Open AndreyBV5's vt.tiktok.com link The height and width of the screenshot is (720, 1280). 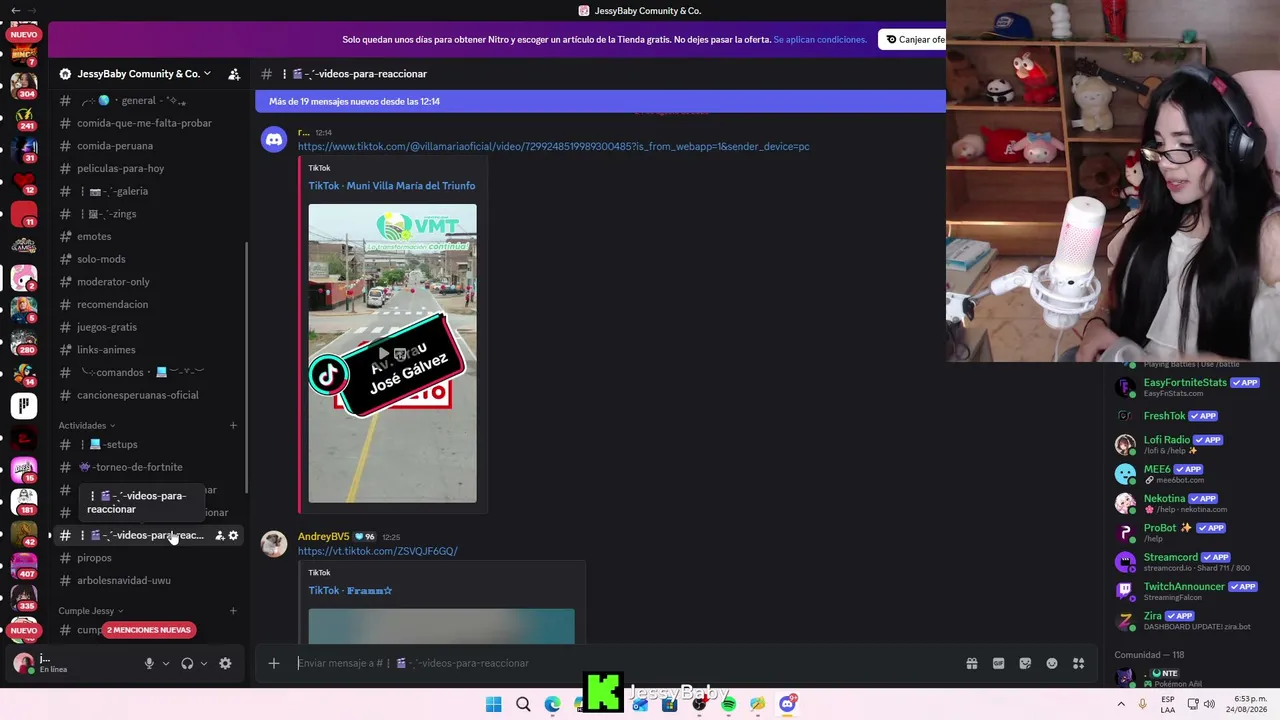tap(378, 551)
